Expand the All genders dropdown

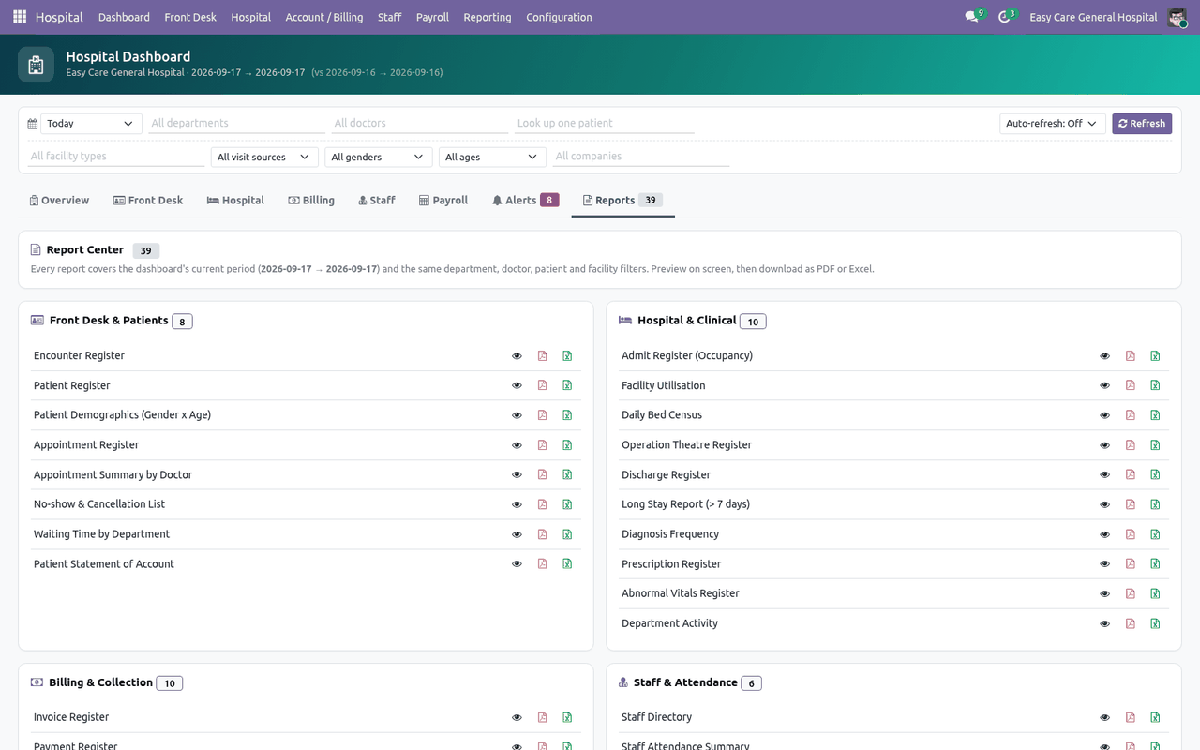[379, 157]
